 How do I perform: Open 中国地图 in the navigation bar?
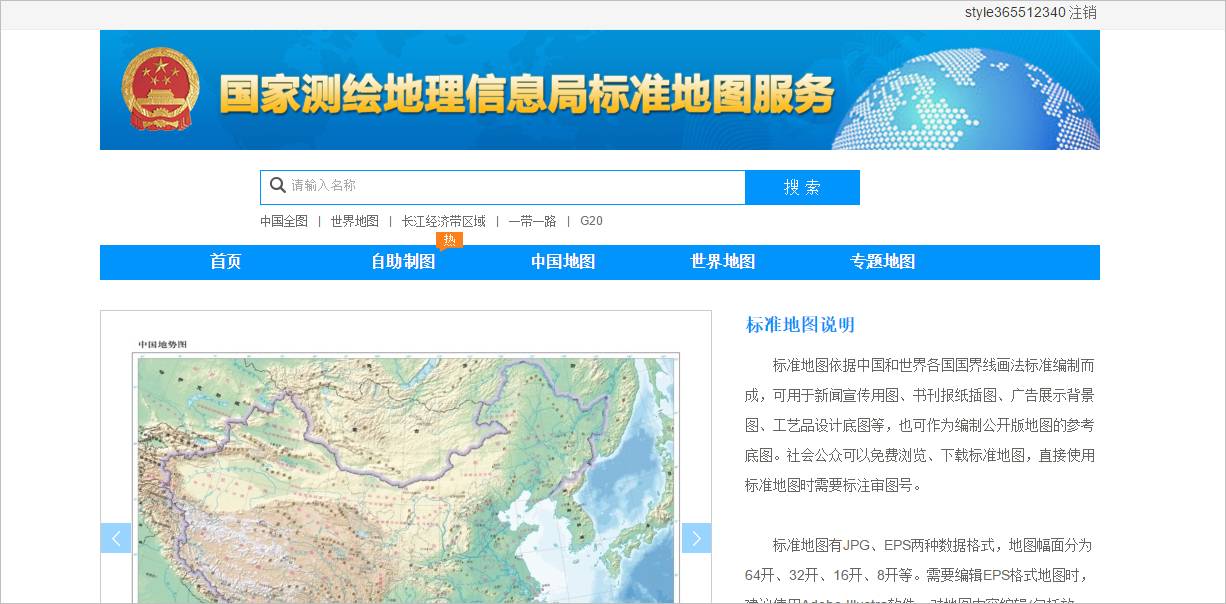click(563, 262)
